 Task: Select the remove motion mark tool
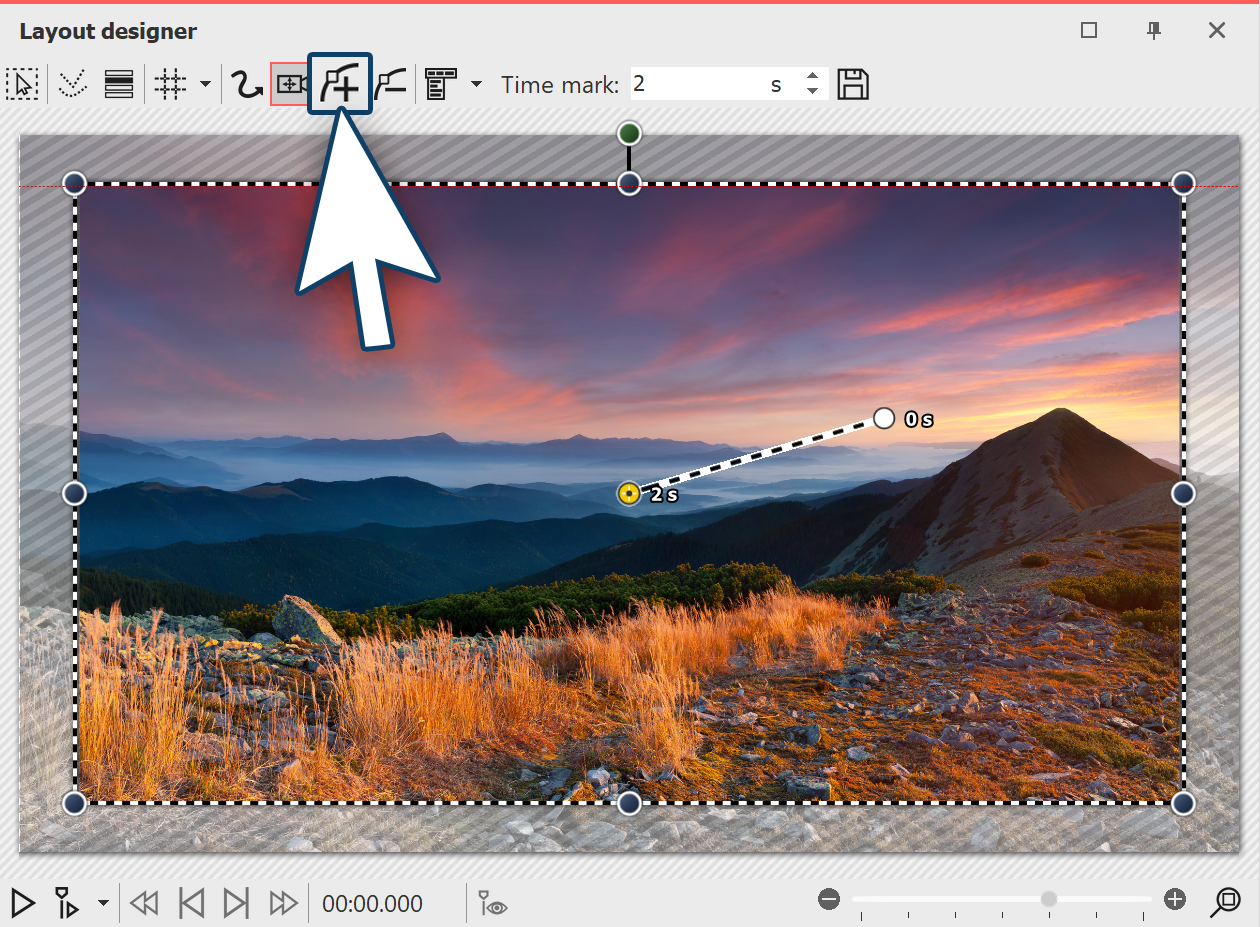390,84
